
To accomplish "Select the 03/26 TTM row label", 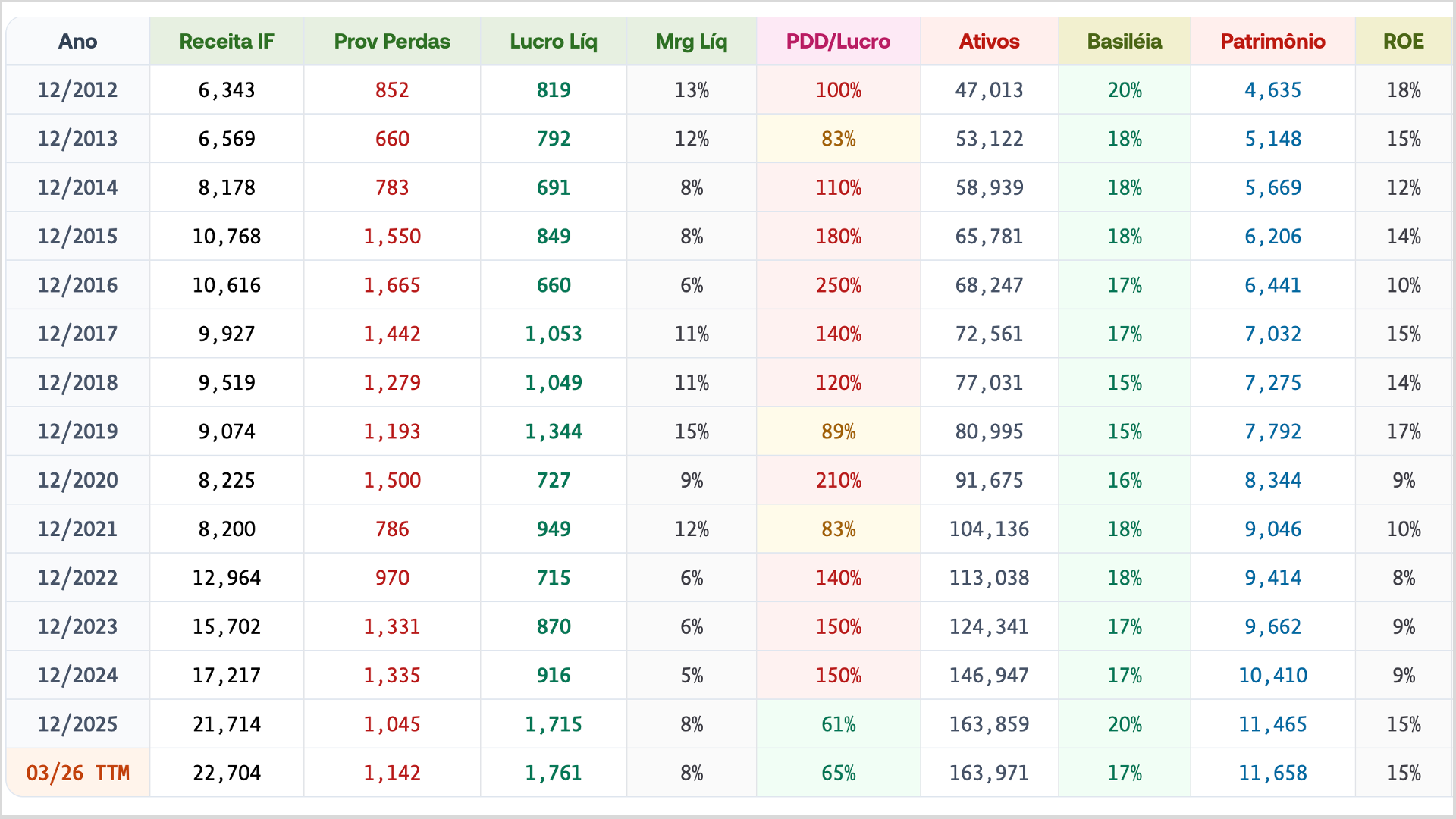I will point(78,773).
